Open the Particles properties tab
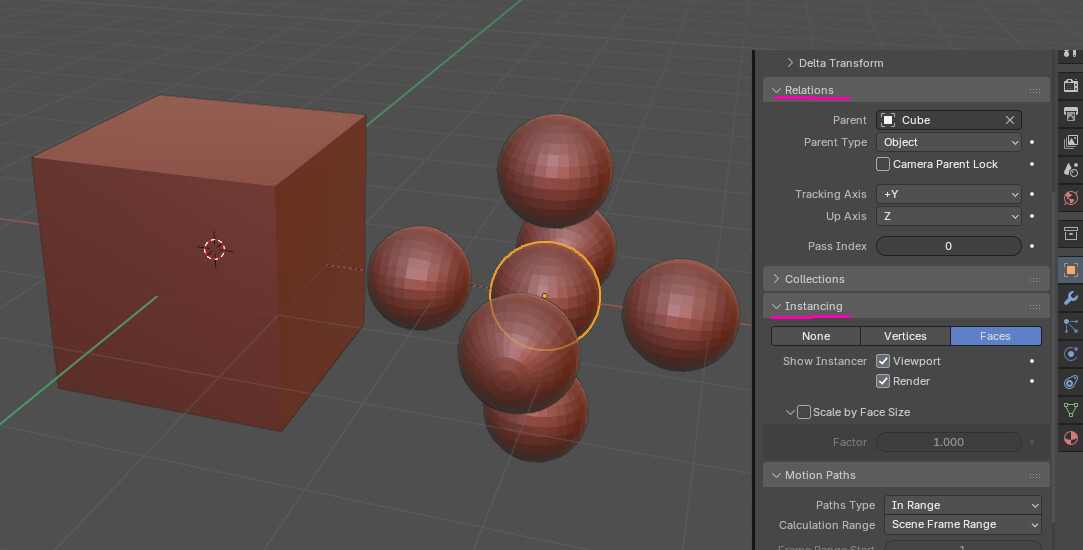 (x=1071, y=326)
